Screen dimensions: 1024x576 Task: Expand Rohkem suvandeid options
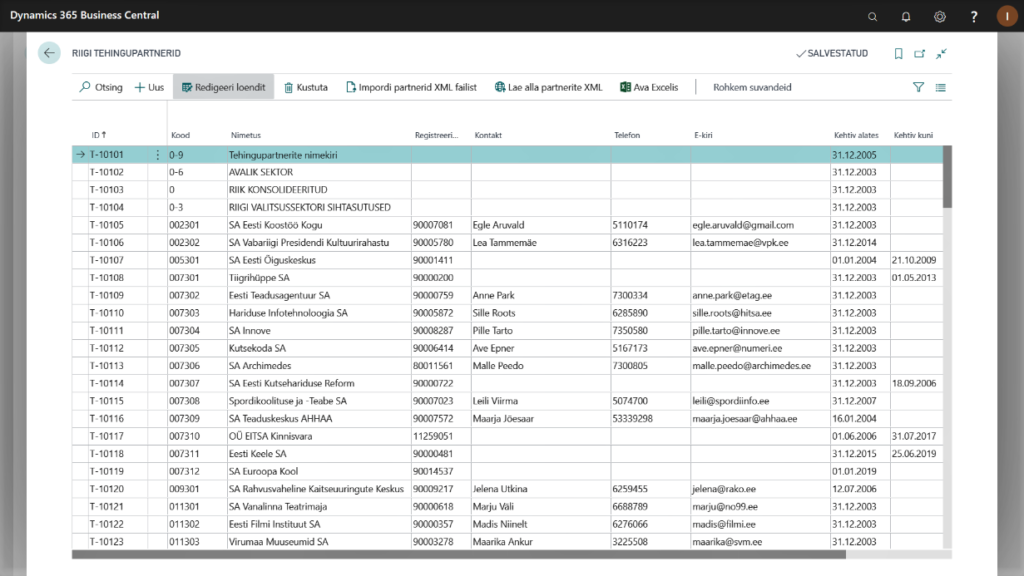coord(752,87)
